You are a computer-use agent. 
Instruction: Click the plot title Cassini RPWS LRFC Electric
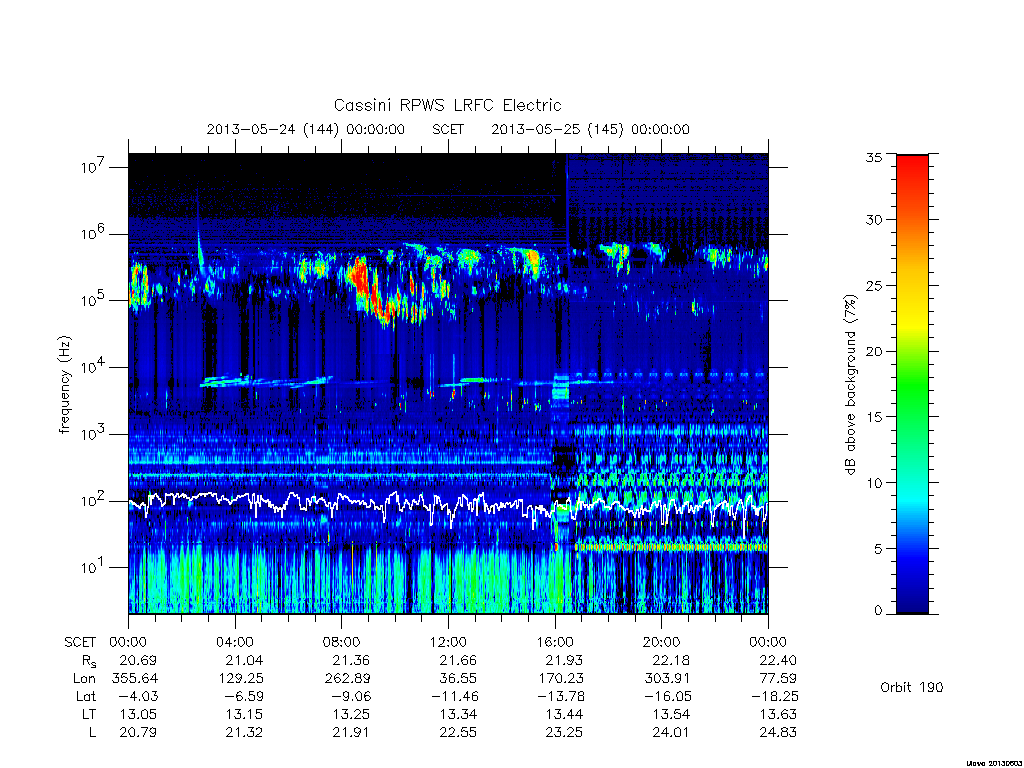[447, 105]
